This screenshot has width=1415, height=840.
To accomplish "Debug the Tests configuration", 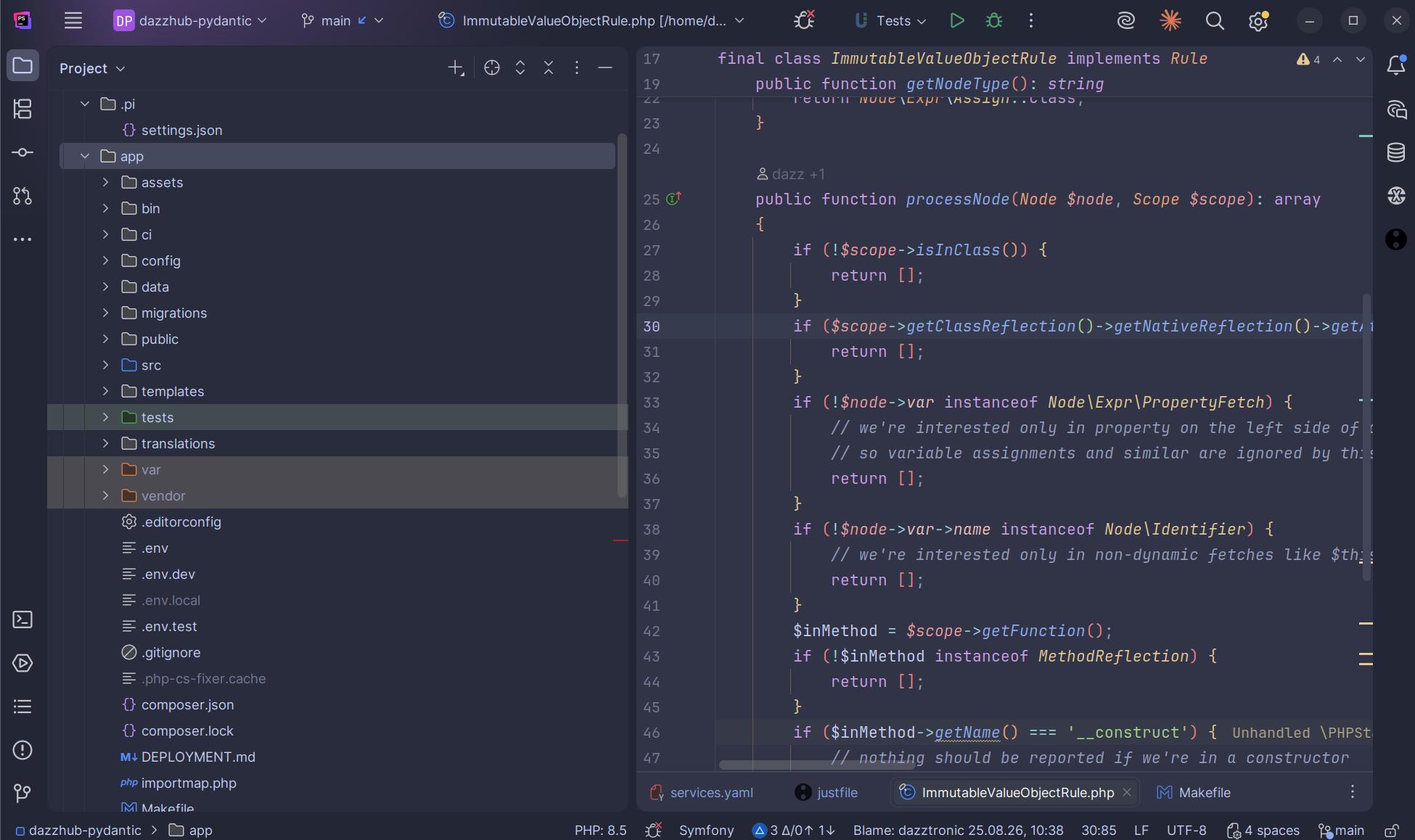I will [x=994, y=20].
